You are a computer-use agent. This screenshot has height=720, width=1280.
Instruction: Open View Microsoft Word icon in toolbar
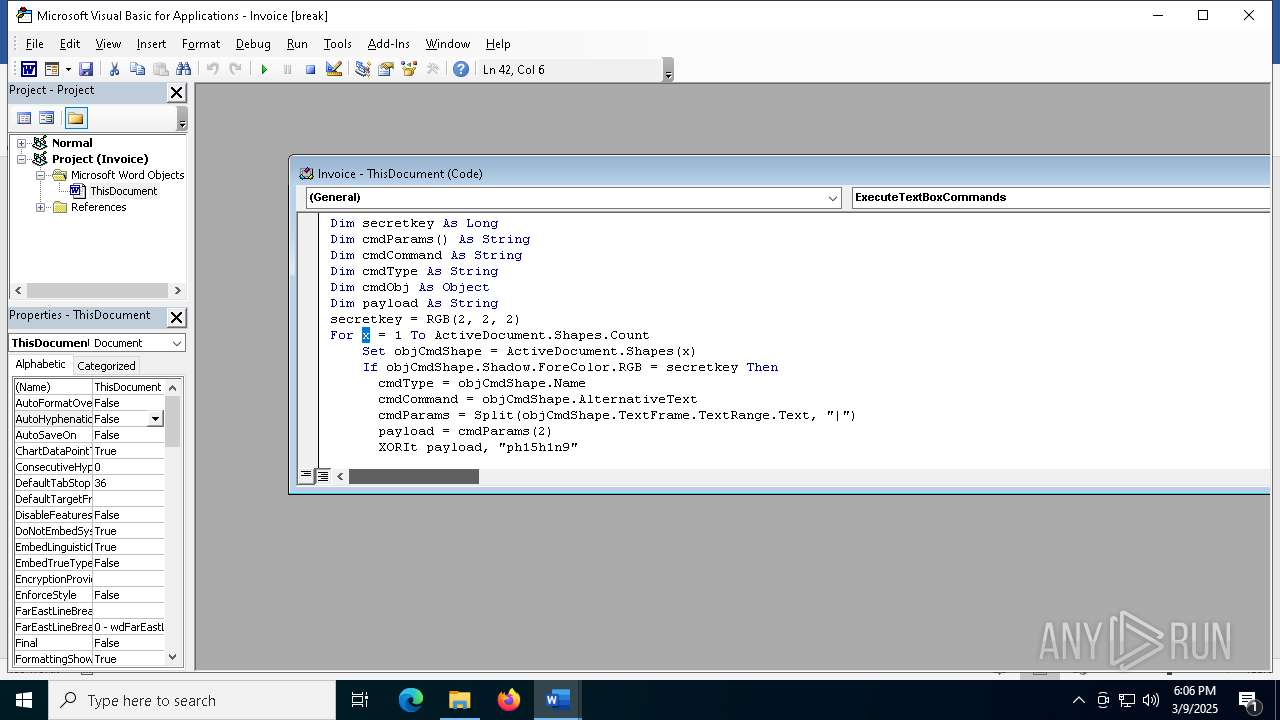[x=28, y=69]
